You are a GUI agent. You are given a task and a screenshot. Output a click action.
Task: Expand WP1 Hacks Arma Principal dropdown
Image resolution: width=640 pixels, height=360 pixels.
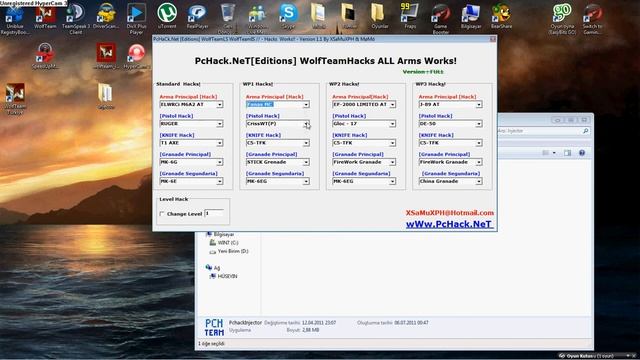306,105
